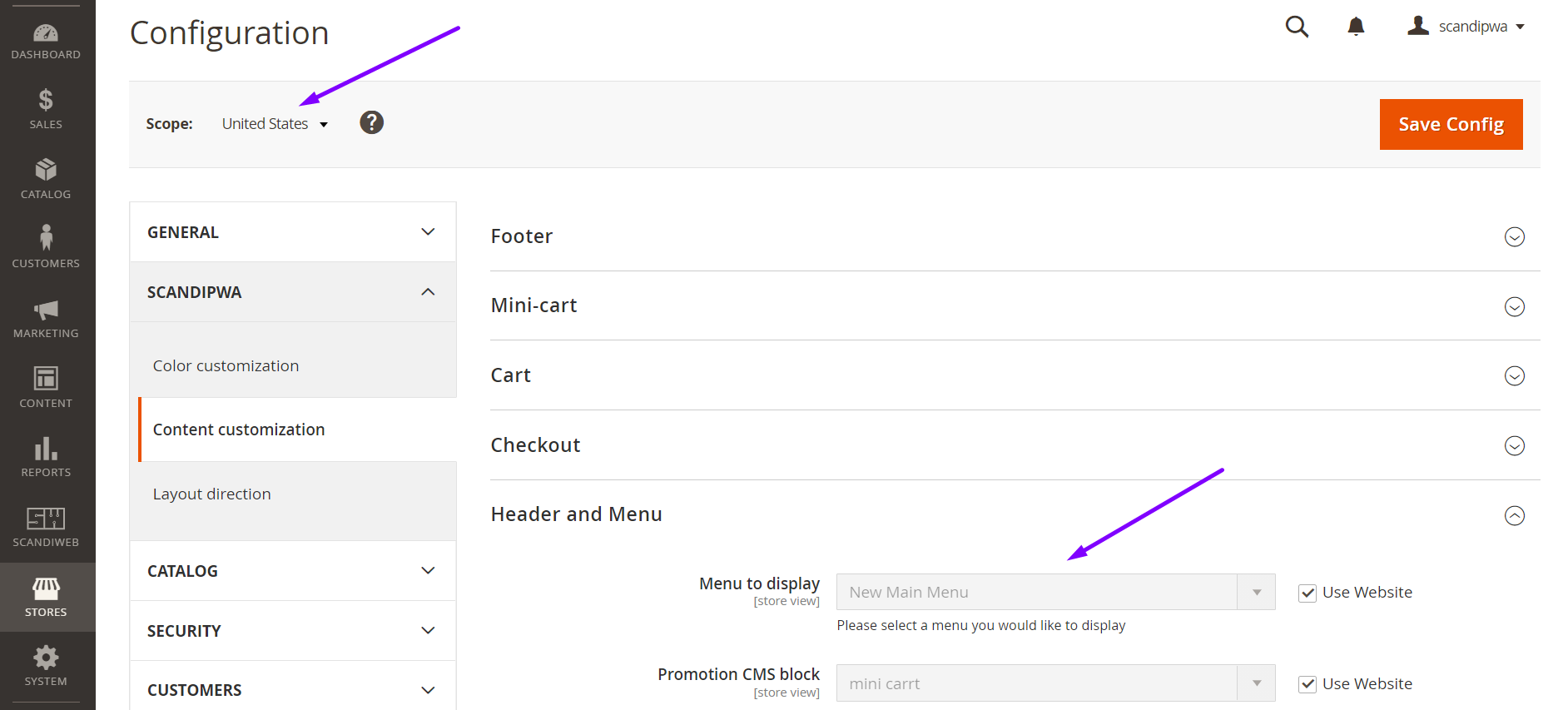Click the Save Config button

1451,124
